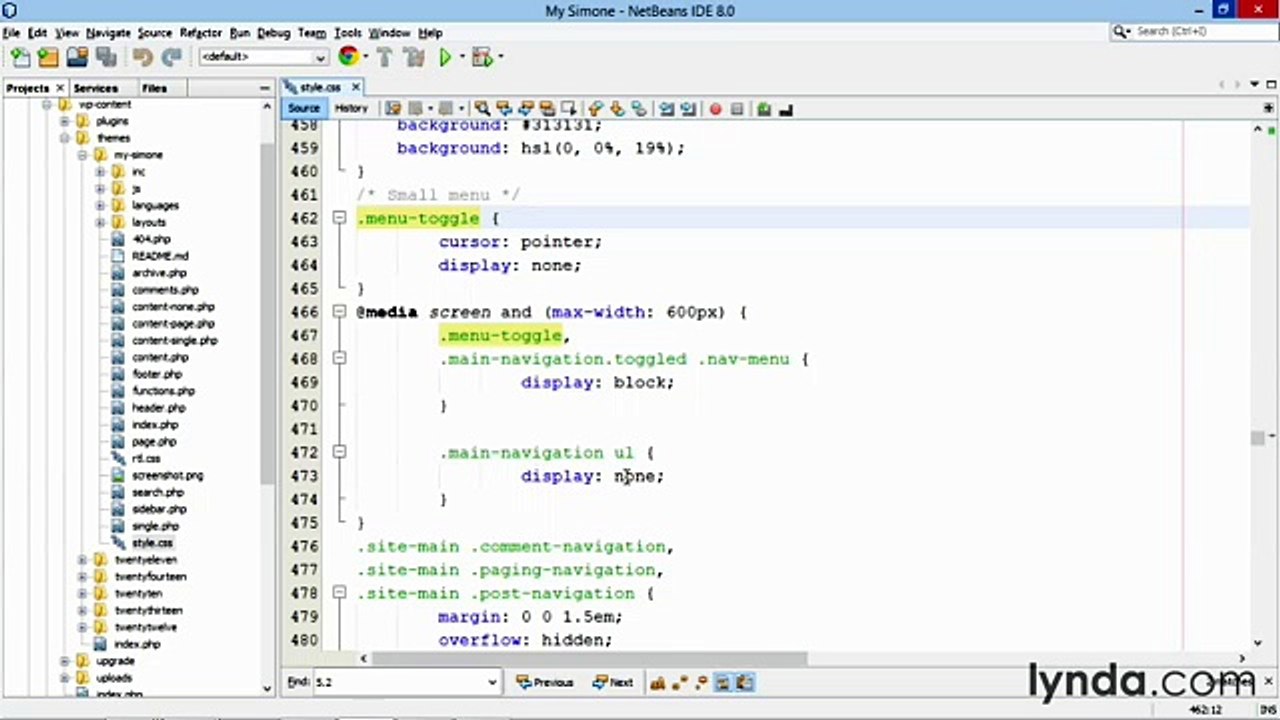The width and height of the screenshot is (1280, 720).
Task: Click the New Project toolbar icon
Action: (47, 57)
